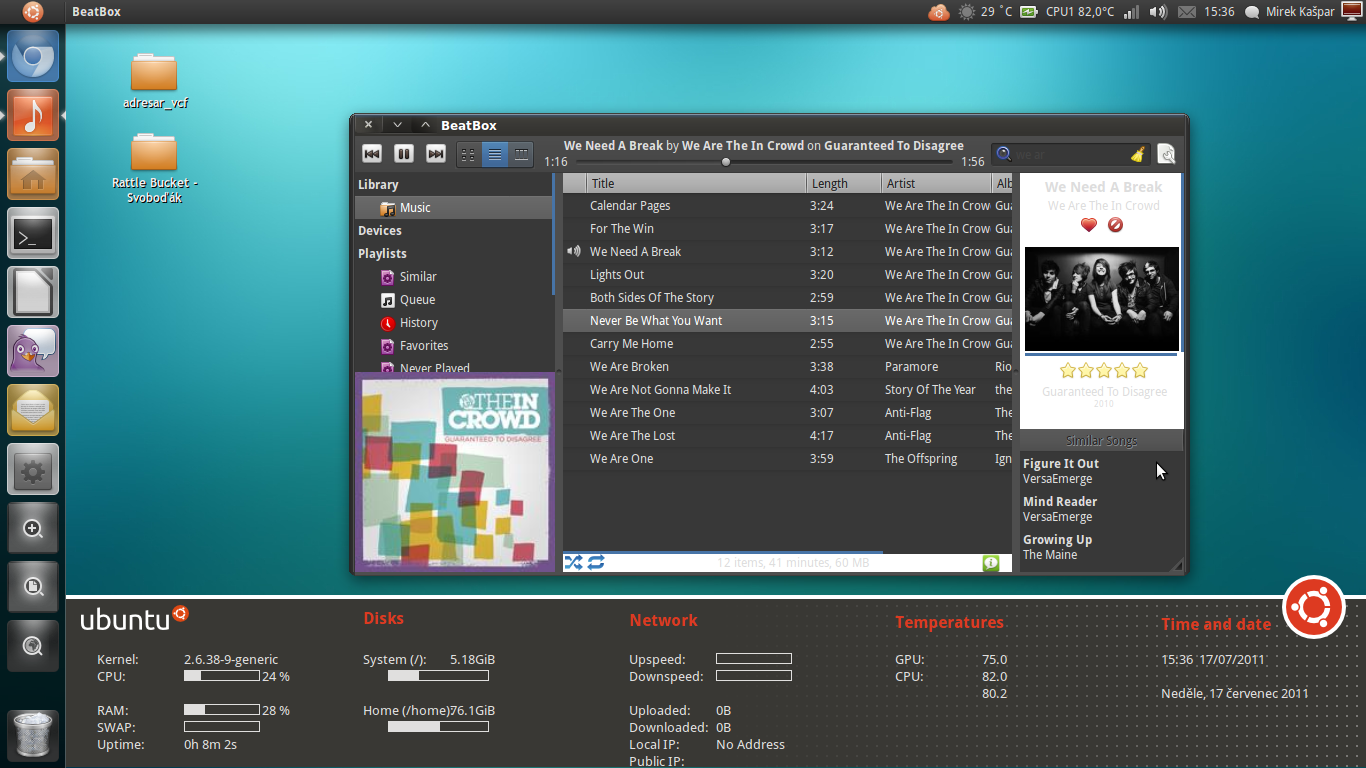The image size is (1366, 768).
Task: Sort songs by Artist column
Action: 937,183
